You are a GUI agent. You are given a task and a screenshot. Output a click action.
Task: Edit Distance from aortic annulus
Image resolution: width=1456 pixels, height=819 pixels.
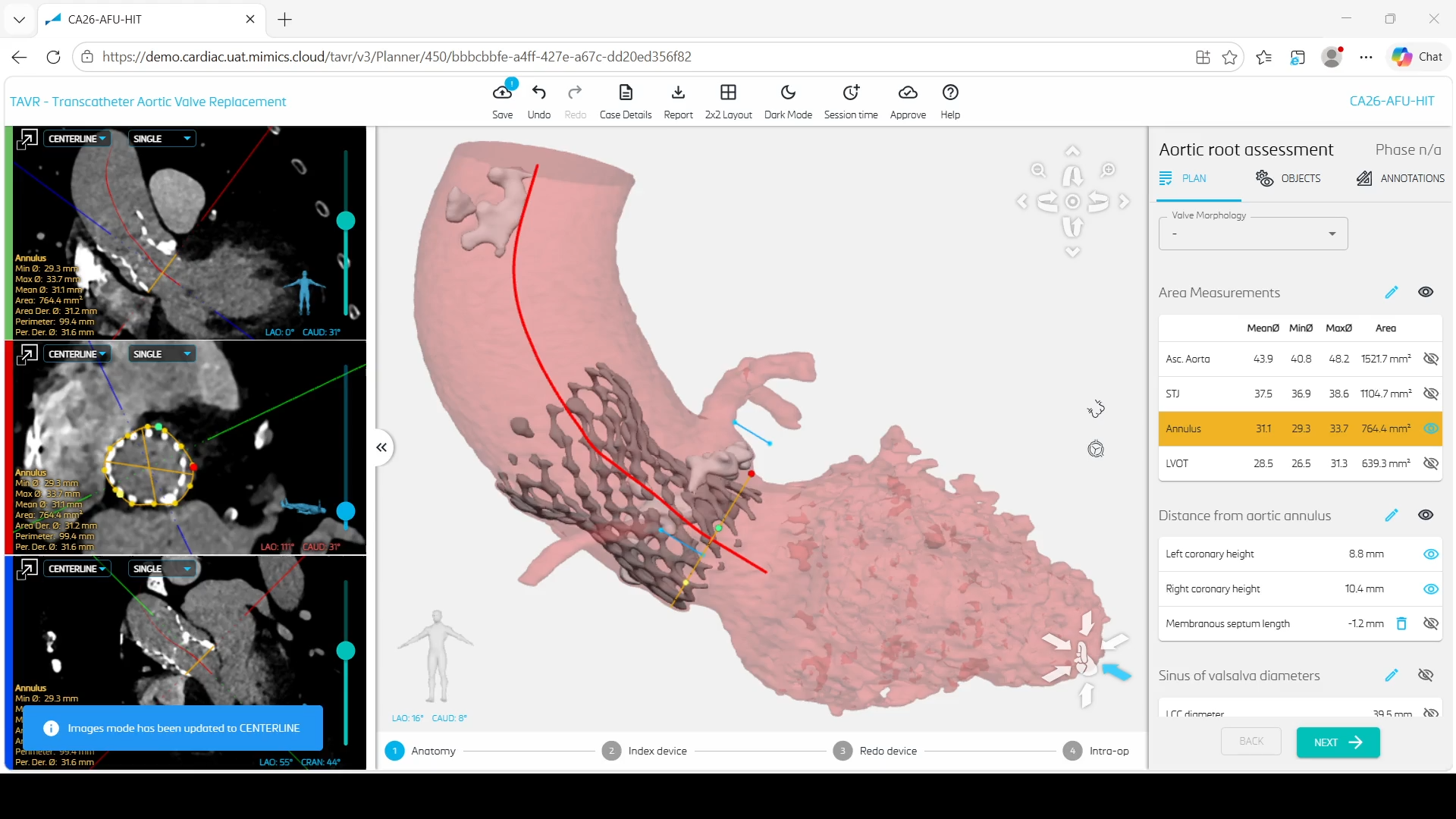pos(1392,515)
